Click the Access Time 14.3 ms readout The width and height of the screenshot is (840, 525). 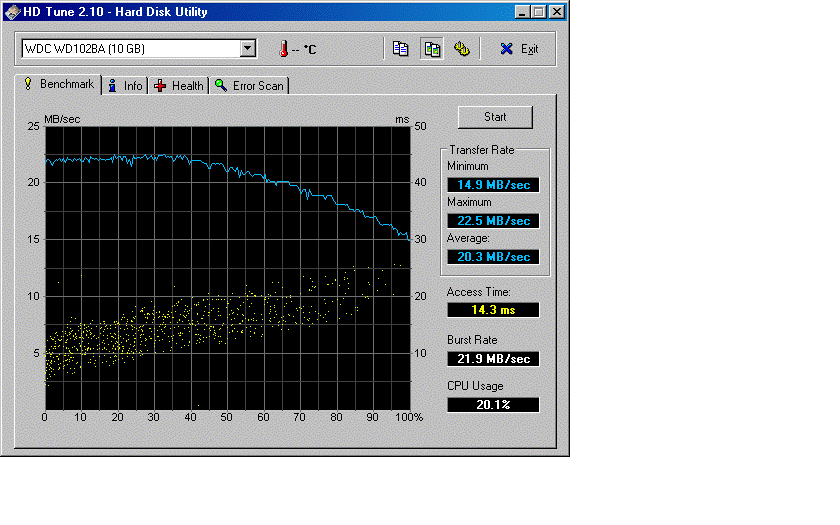point(493,310)
